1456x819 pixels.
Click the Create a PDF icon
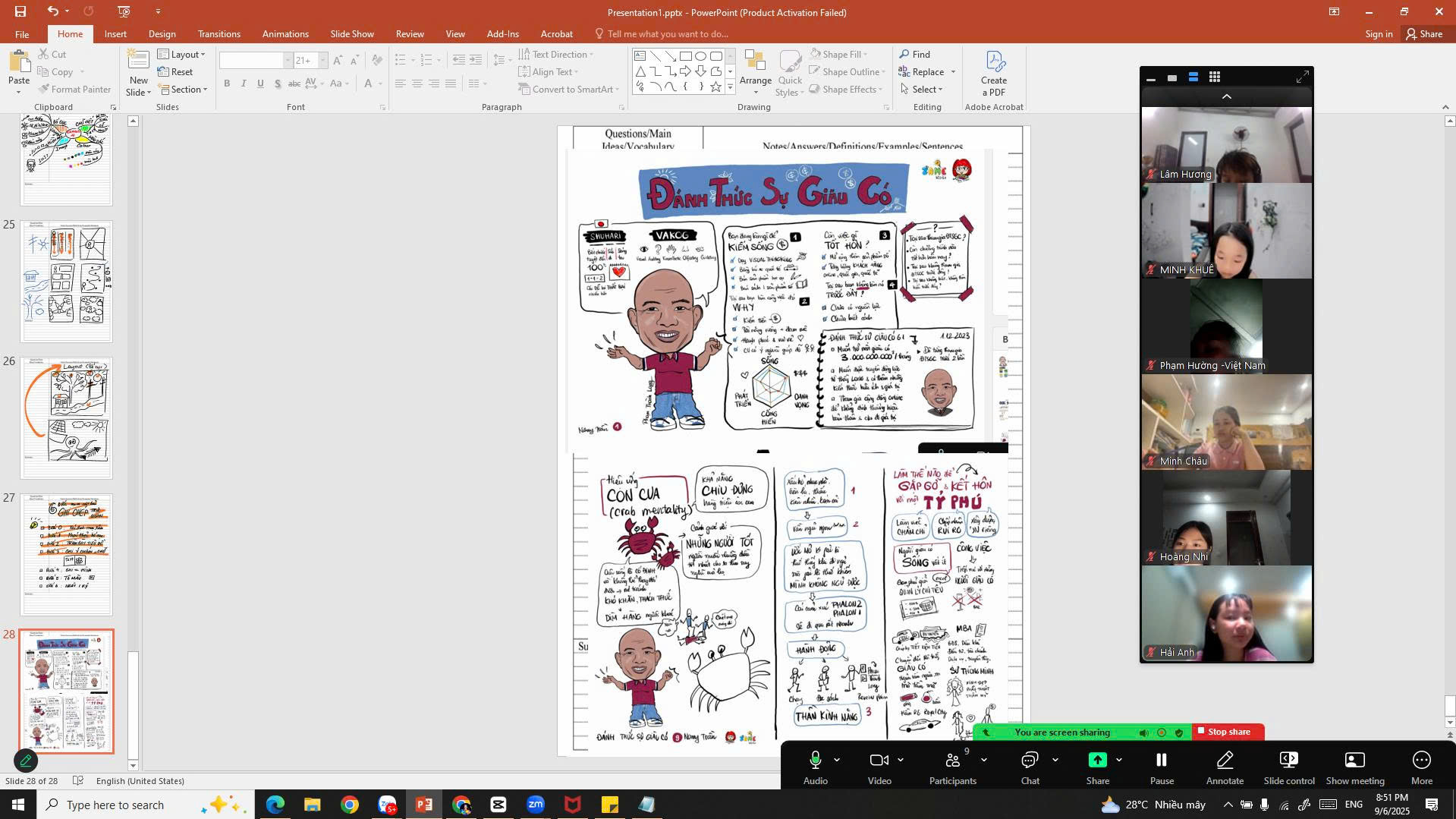[x=994, y=62]
